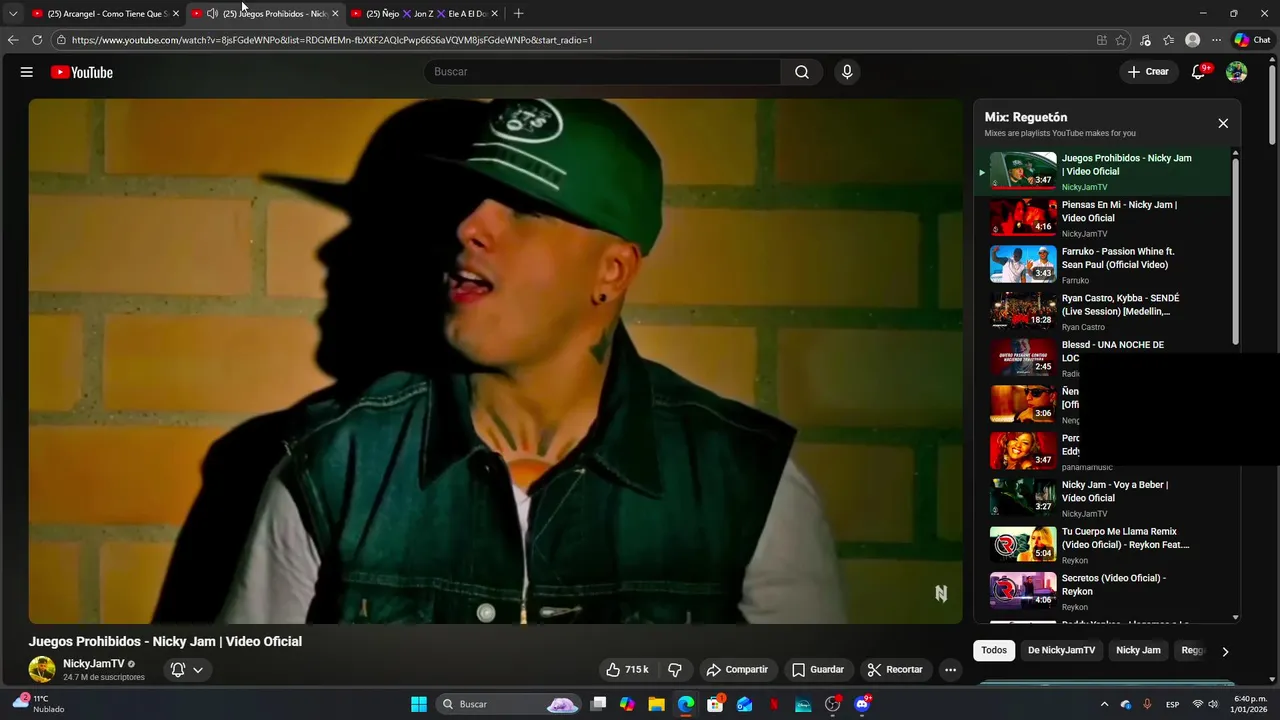Open Task View from the taskbar
Screen dimensions: 1280x720
(598, 704)
